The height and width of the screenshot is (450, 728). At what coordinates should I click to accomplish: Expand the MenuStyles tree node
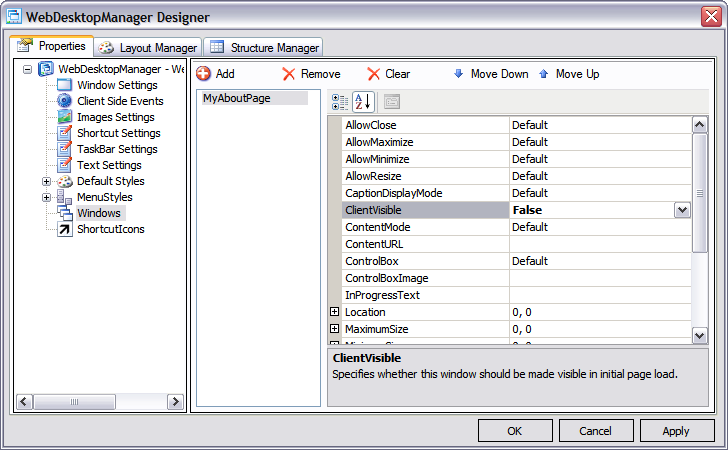46,197
